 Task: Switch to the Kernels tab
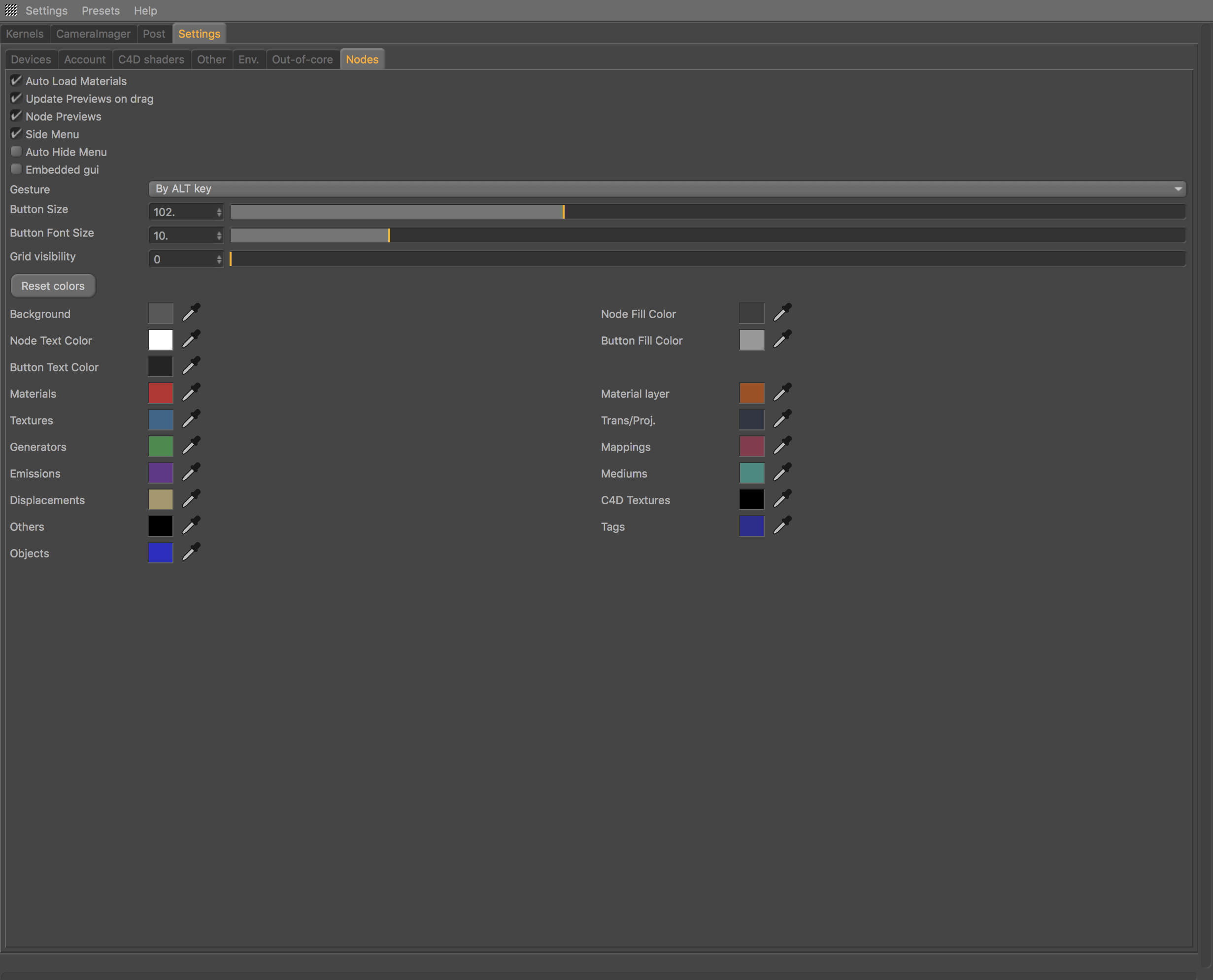[x=25, y=34]
